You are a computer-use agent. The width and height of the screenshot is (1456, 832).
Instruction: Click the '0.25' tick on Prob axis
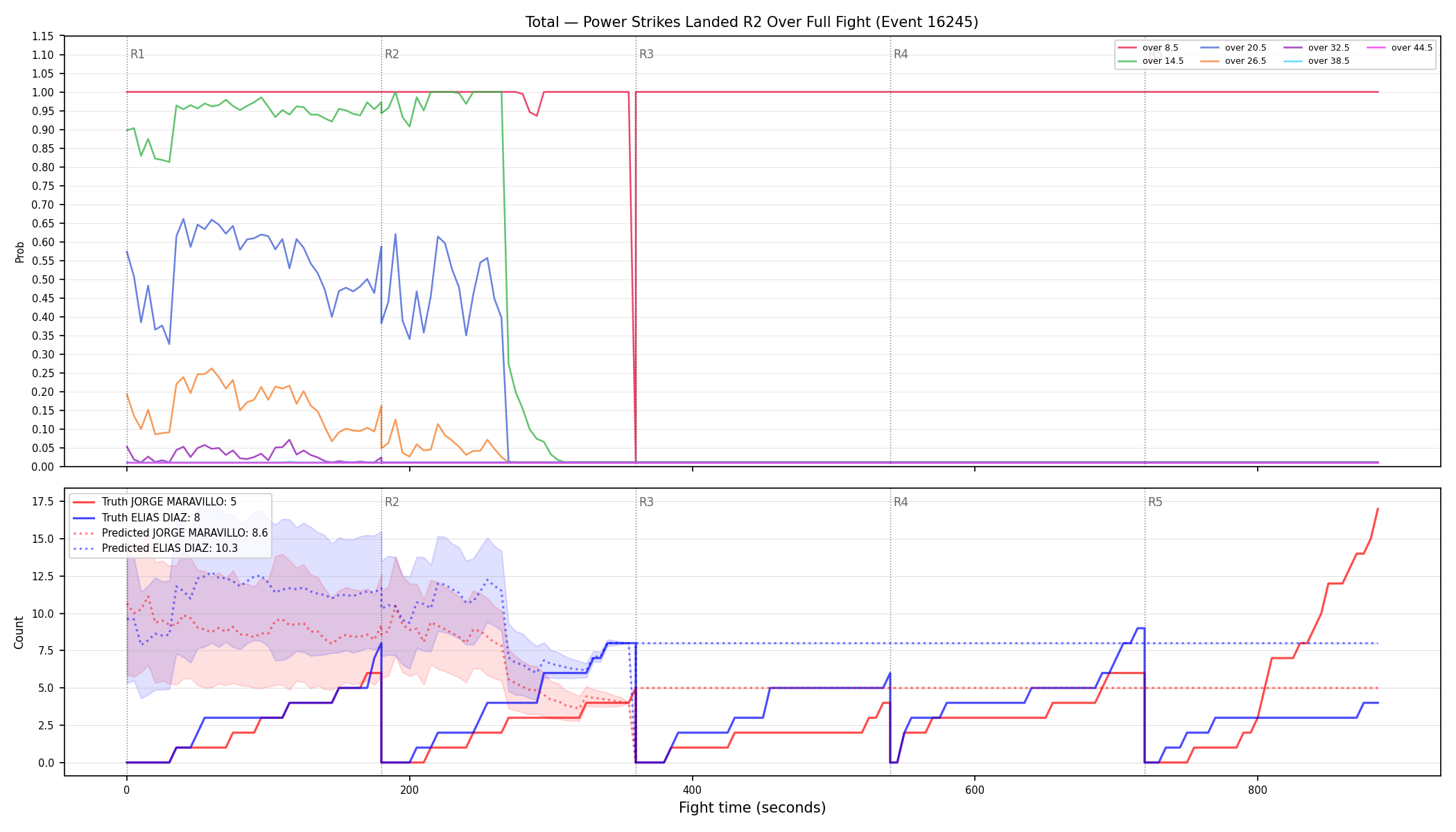point(42,373)
